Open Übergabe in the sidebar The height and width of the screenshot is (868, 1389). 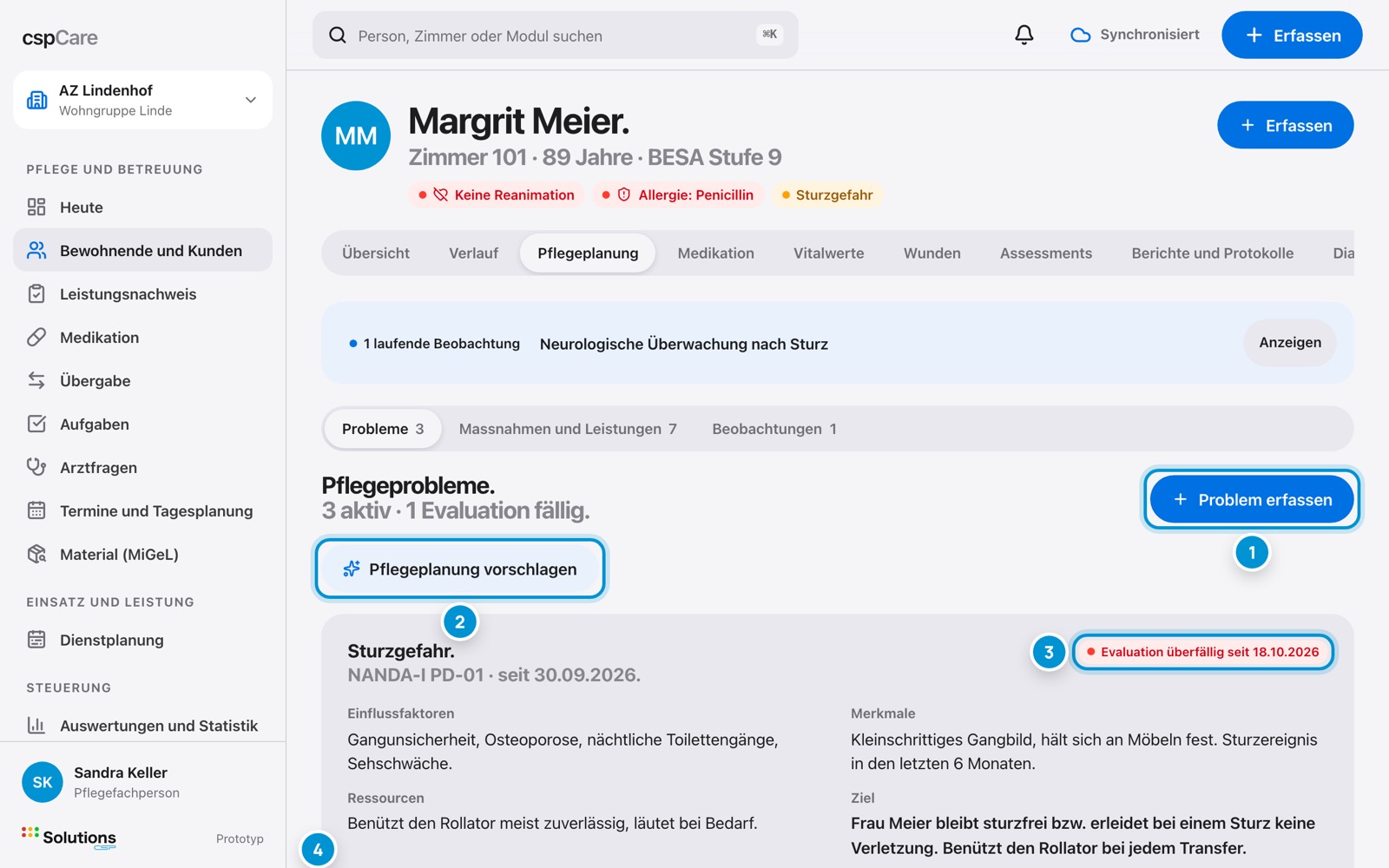point(142,380)
